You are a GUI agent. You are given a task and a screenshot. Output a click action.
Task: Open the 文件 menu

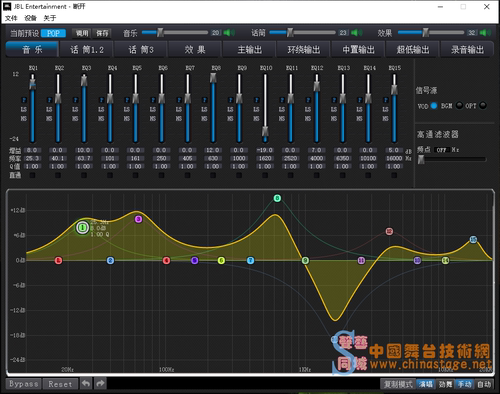tap(11, 18)
